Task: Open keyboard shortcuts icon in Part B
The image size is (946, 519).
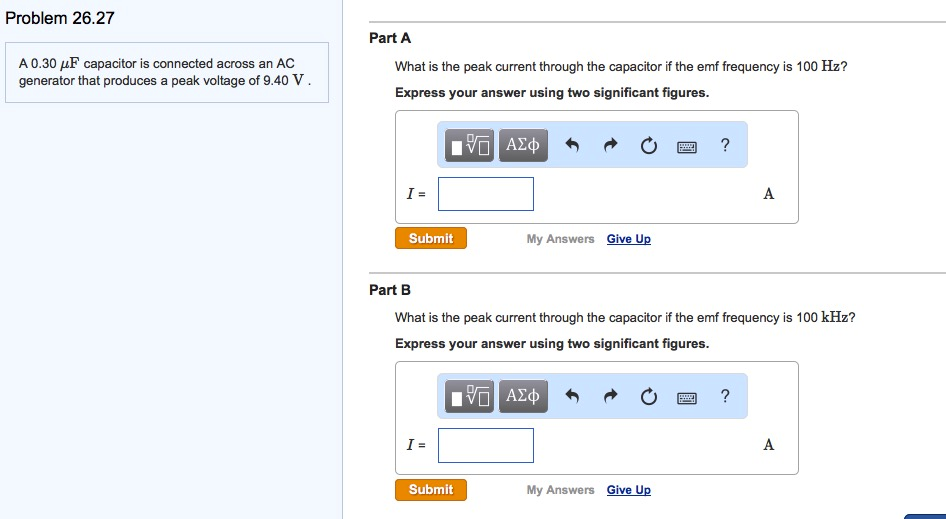Action: (x=687, y=398)
